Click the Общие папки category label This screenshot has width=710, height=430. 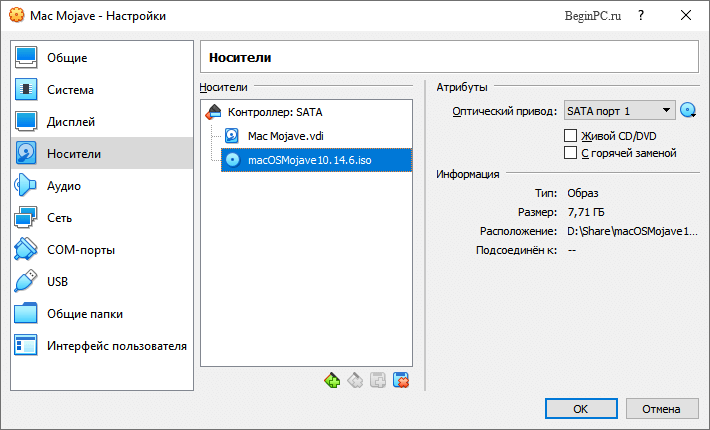click(x=85, y=314)
